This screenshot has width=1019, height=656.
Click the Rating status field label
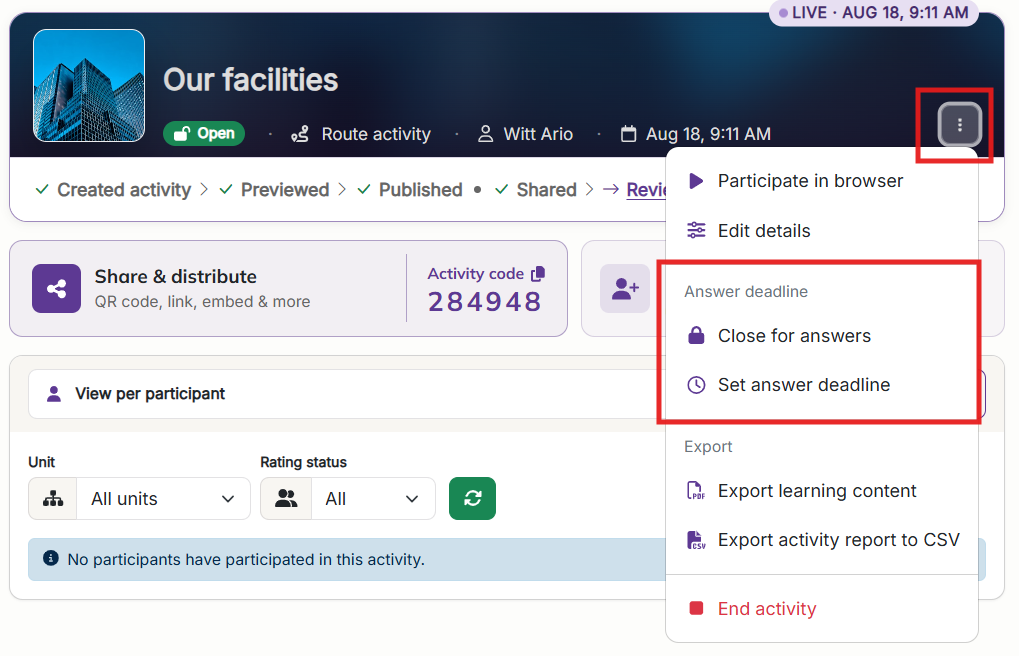(303, 462)
